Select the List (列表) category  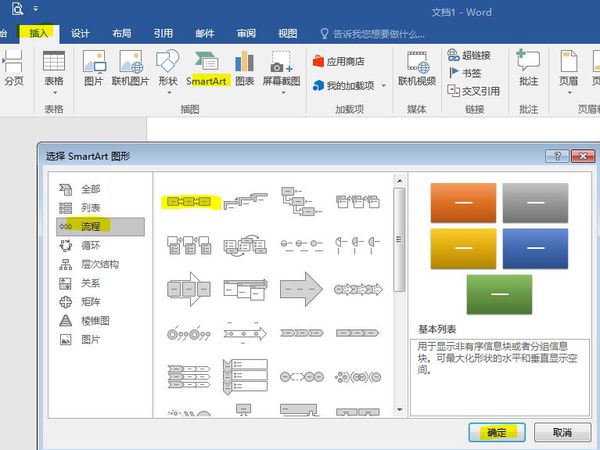[x=100, y=208]
